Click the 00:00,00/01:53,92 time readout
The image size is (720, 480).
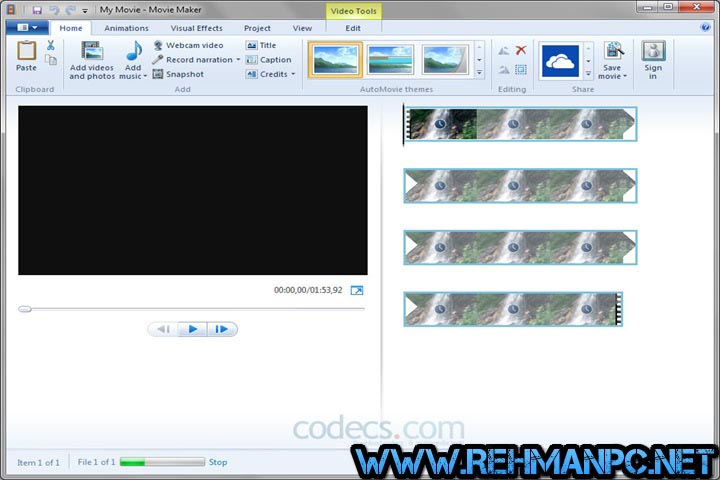[x=308, y=290]
